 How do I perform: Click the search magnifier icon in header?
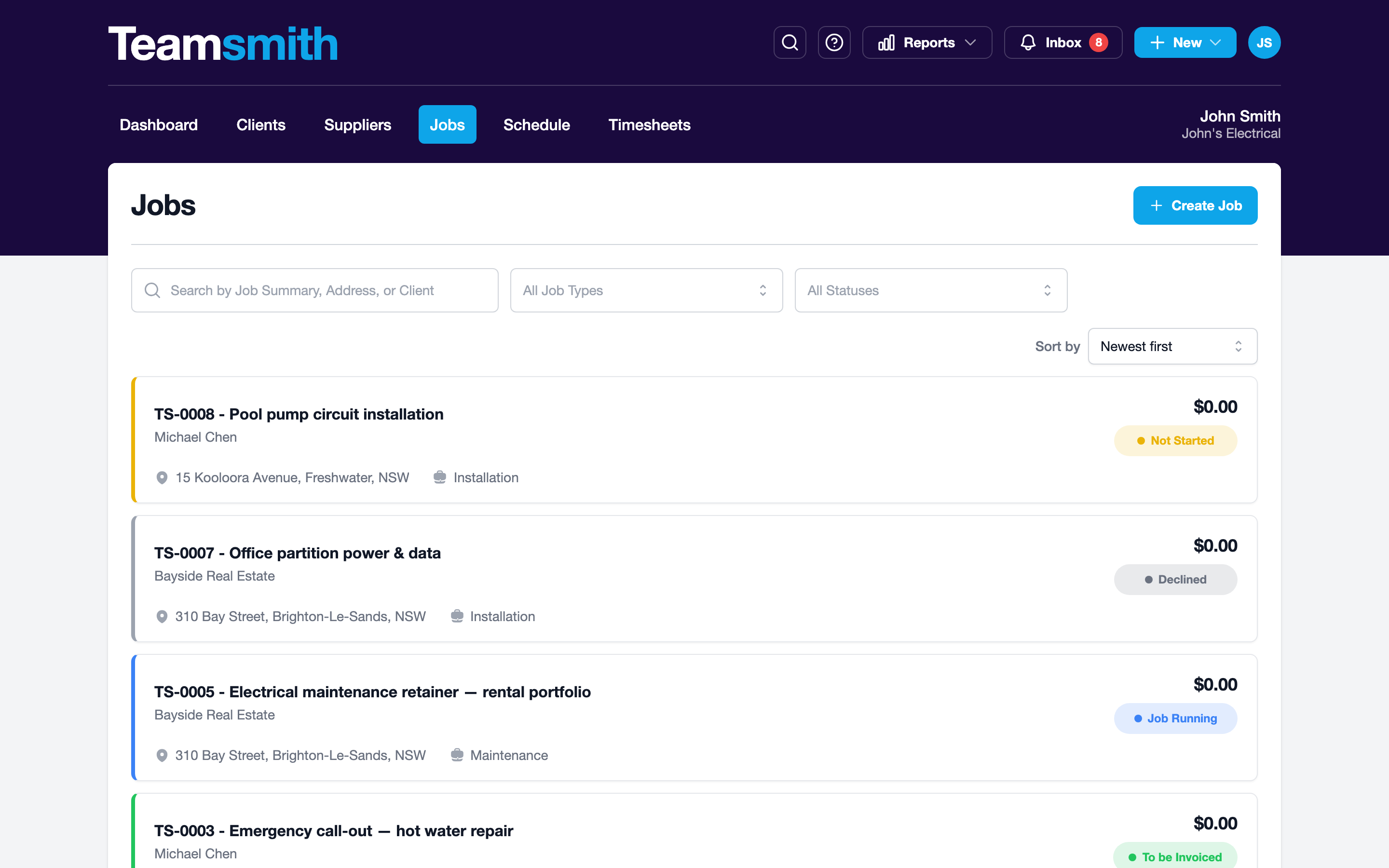pyautogui.click(x=790, y=42)
